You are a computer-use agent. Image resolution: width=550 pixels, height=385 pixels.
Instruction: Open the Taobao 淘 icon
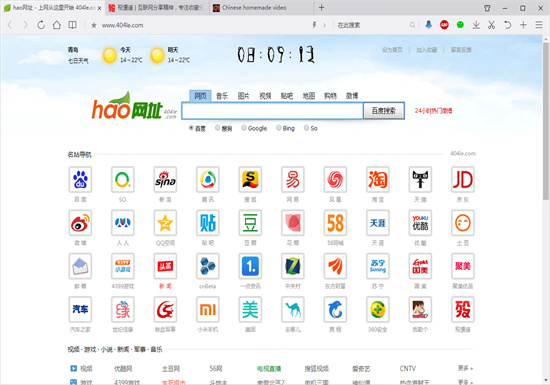378,180
